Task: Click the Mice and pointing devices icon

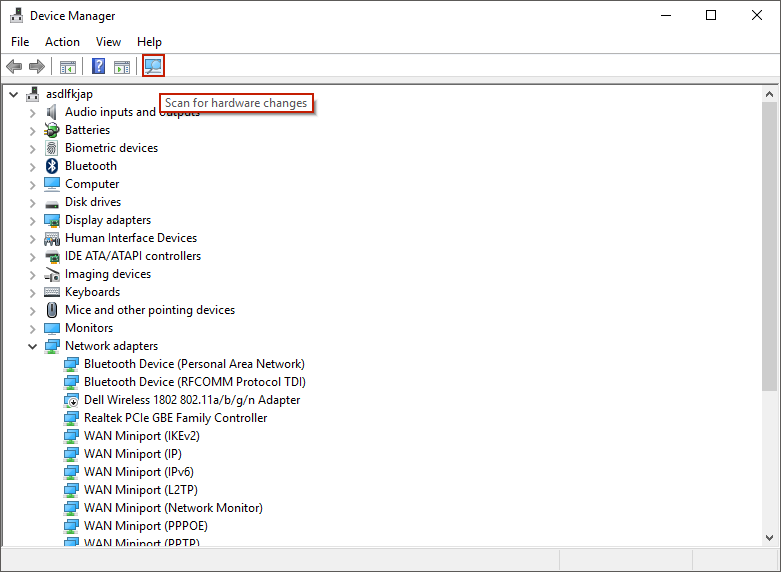Action: pos(52,310)
